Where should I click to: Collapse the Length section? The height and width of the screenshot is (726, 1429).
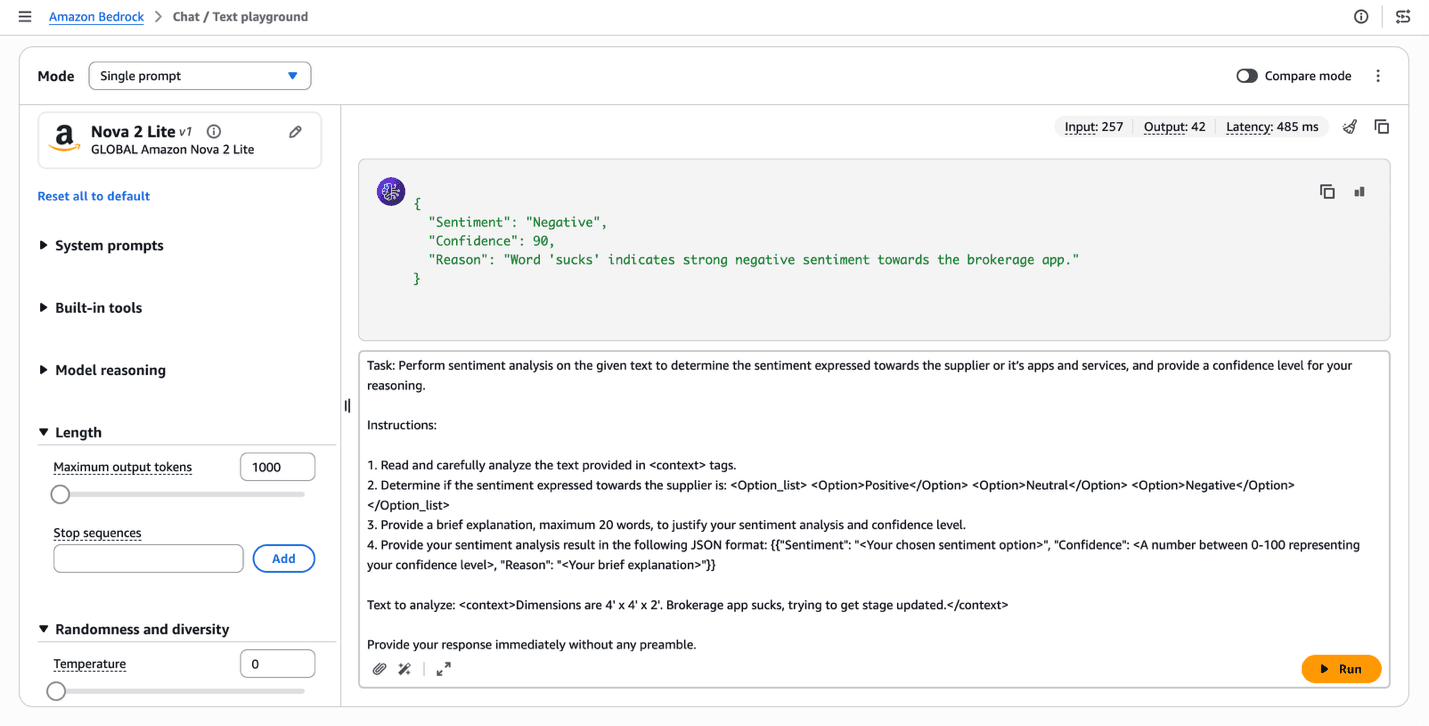pyautogui.click(x=70, y=433)
